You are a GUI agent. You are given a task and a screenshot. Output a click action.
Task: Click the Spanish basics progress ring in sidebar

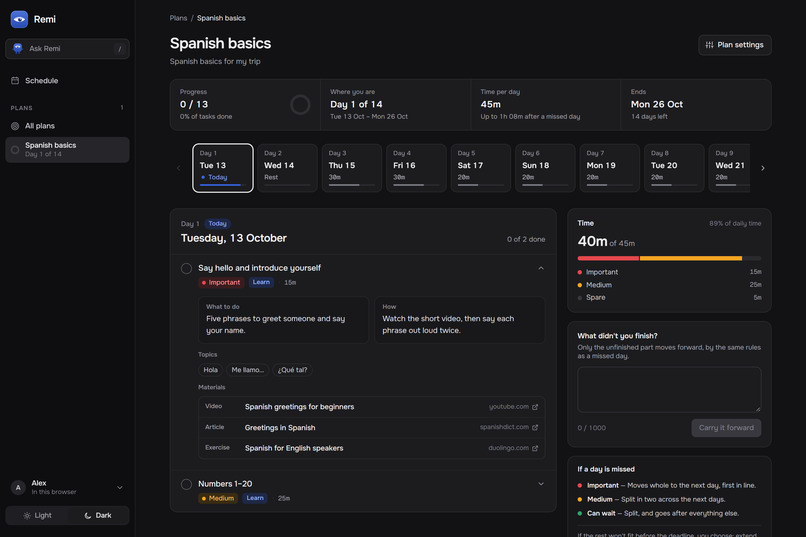(15, 150)
